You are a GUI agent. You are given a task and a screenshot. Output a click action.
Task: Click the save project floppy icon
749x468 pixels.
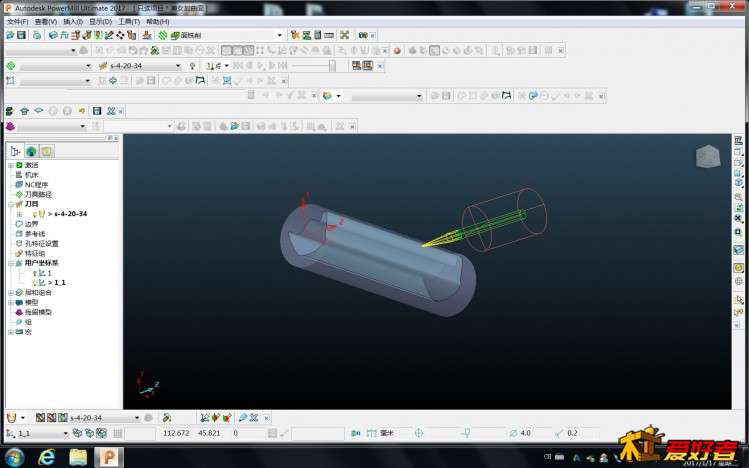tap(21, 35)
